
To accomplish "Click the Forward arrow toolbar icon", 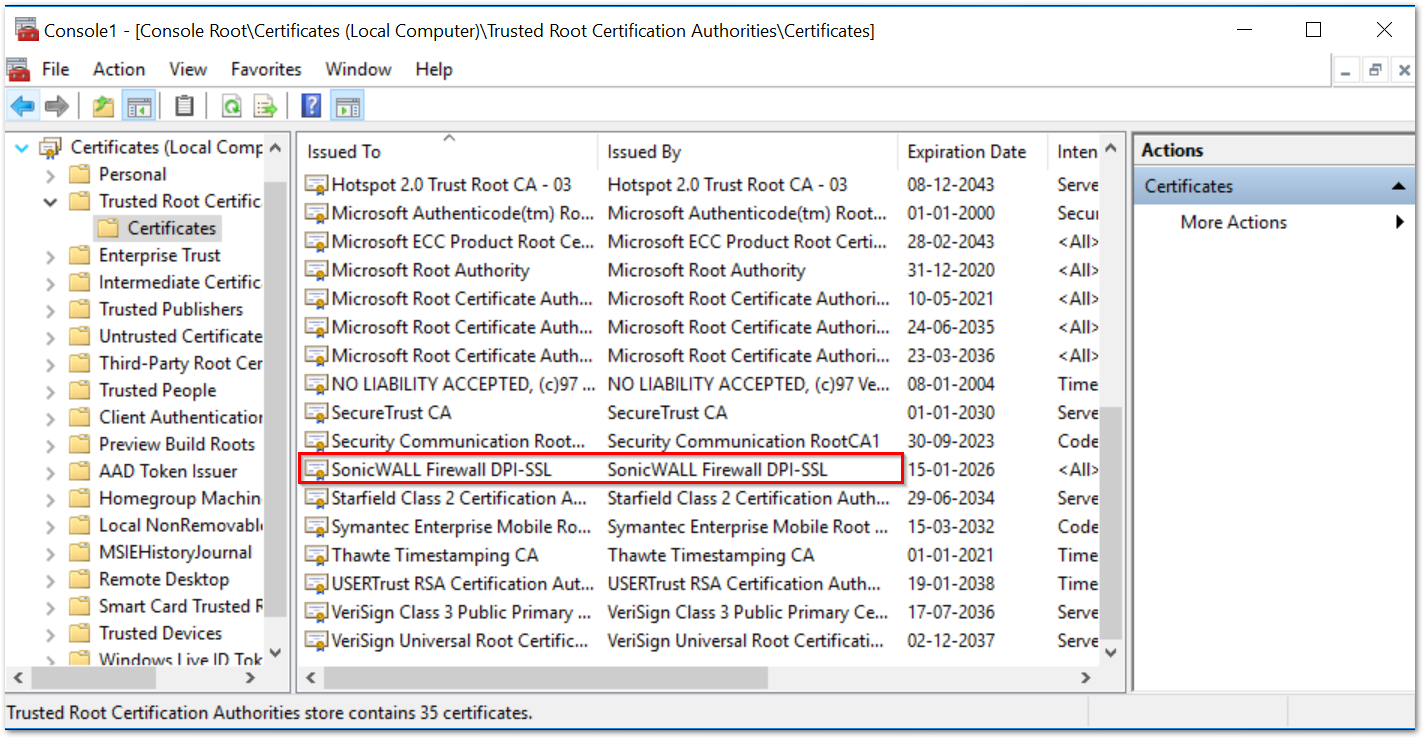I will click(57, 106).
